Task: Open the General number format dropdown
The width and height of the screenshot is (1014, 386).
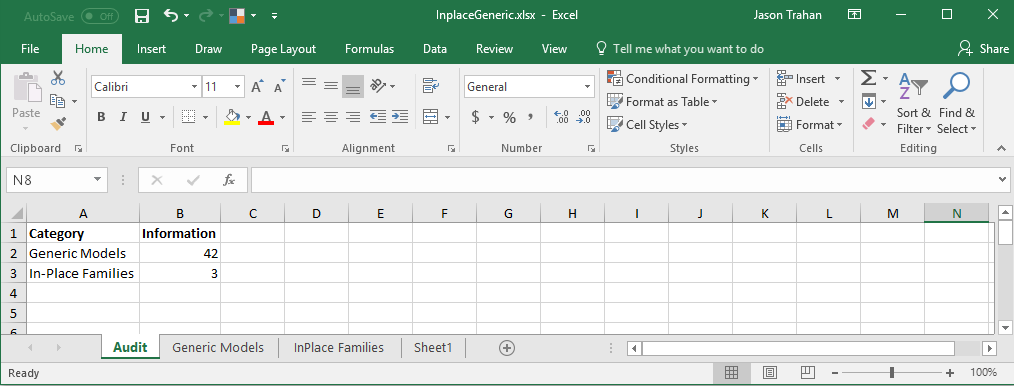Action: pyautogui.click(x=588, y=87)
